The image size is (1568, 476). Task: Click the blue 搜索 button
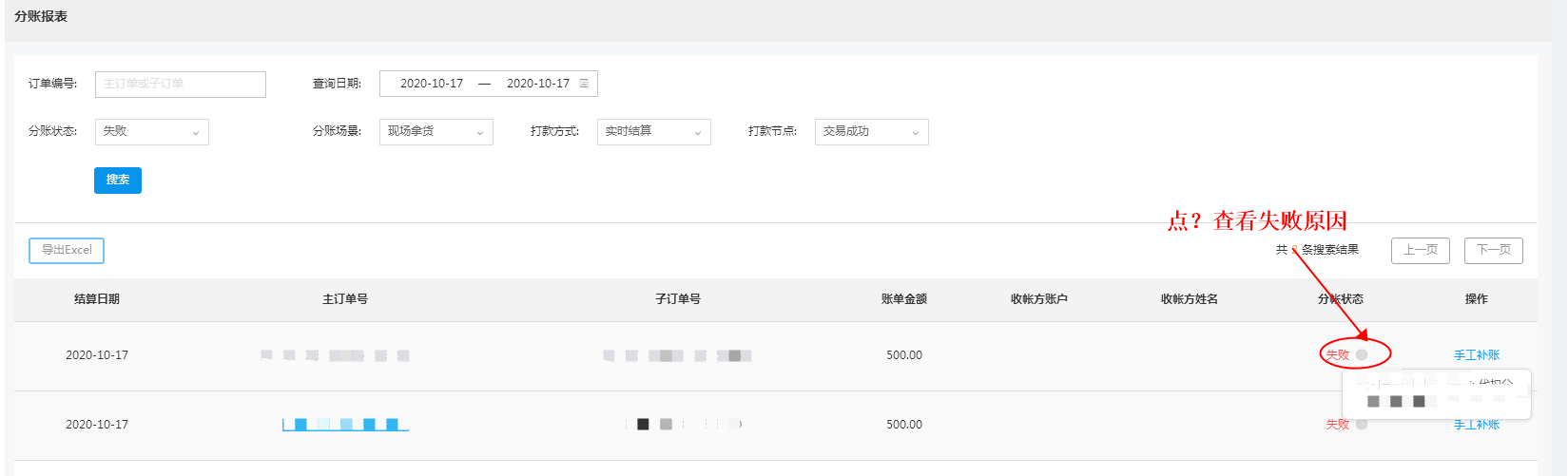118,181
